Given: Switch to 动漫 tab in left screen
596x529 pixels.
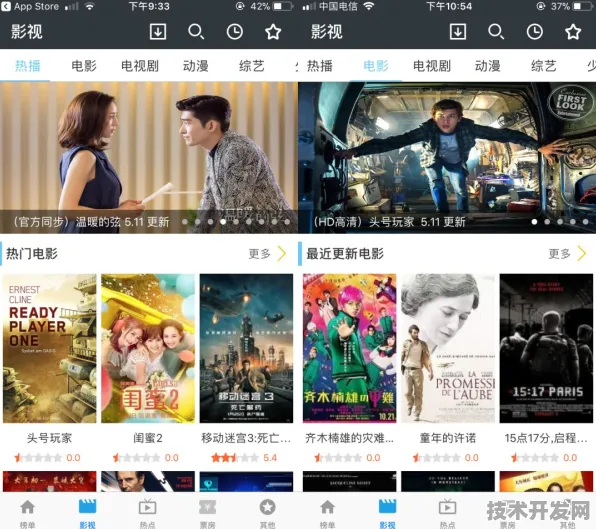Looking at the screenshot, I should tap(195, 66).
